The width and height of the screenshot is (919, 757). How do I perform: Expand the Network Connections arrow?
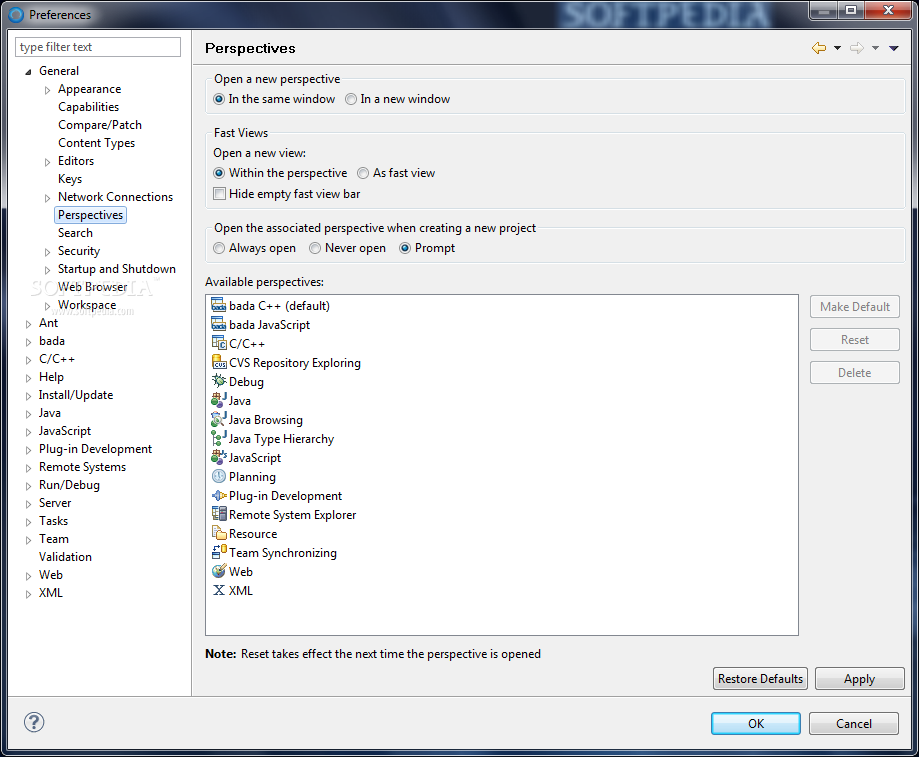tap(47, 198)
